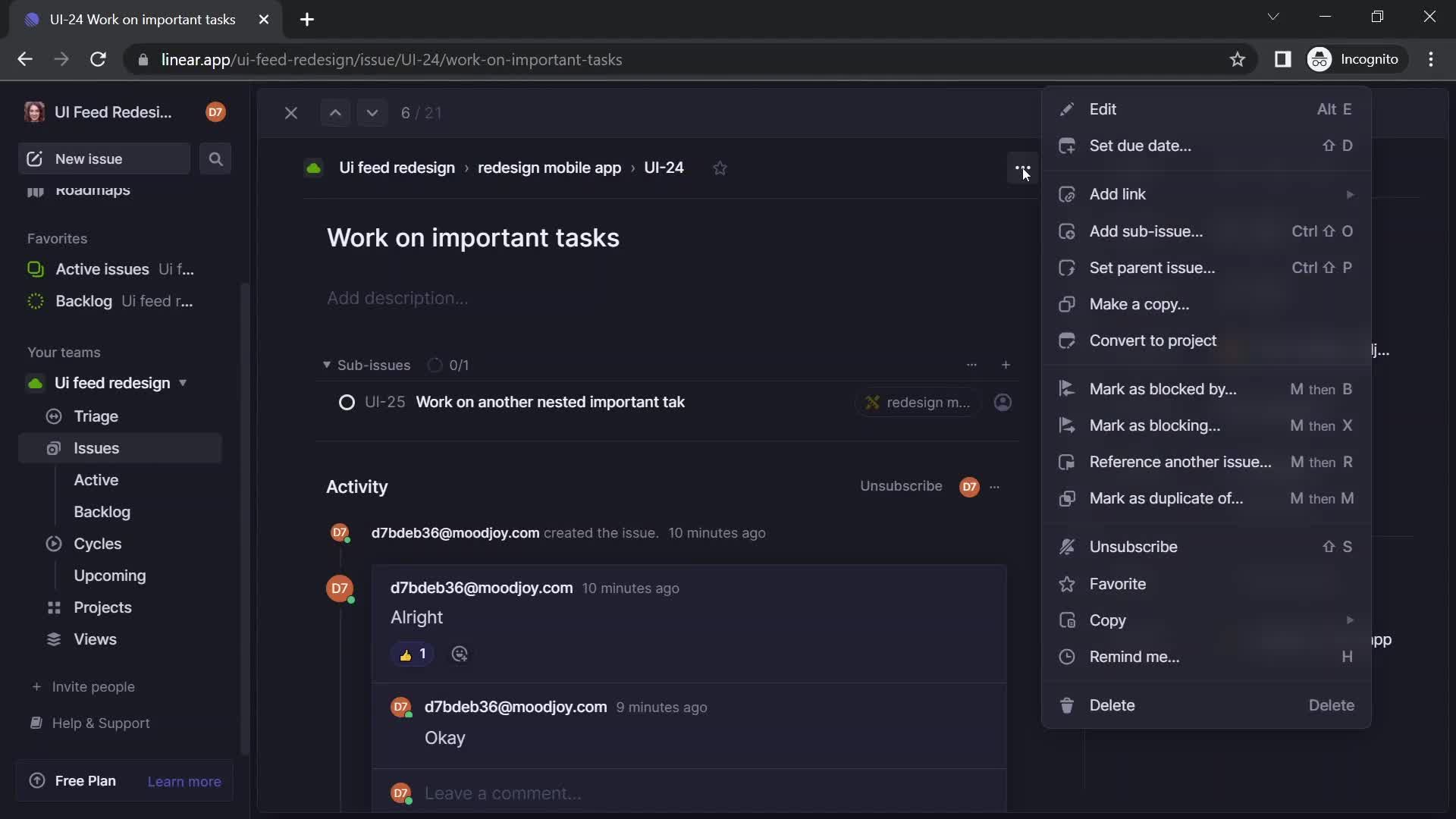This screenshot has height=819, width=1456.
Task: Select Remind me... option
Action: tap(1206, 657)
